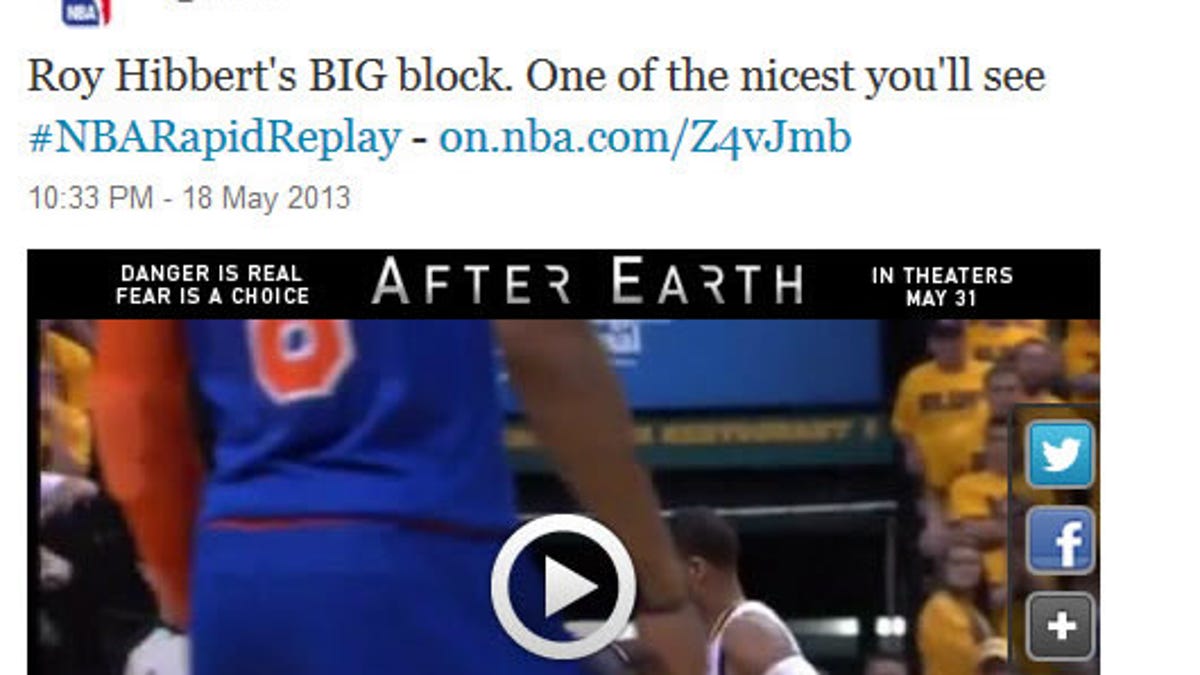Open more sharing options with the plus icon
The height and width of the screenshot is (675, 1200).
click(x=1061, y=627)
